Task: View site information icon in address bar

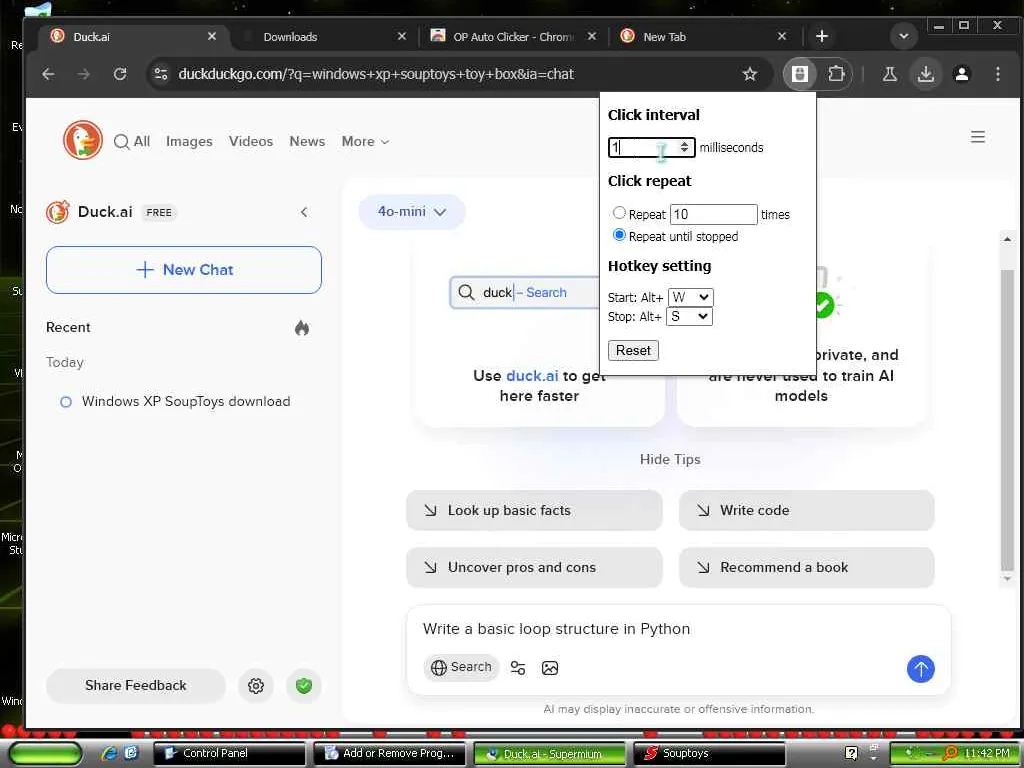Action: click(x=161, y=74)
